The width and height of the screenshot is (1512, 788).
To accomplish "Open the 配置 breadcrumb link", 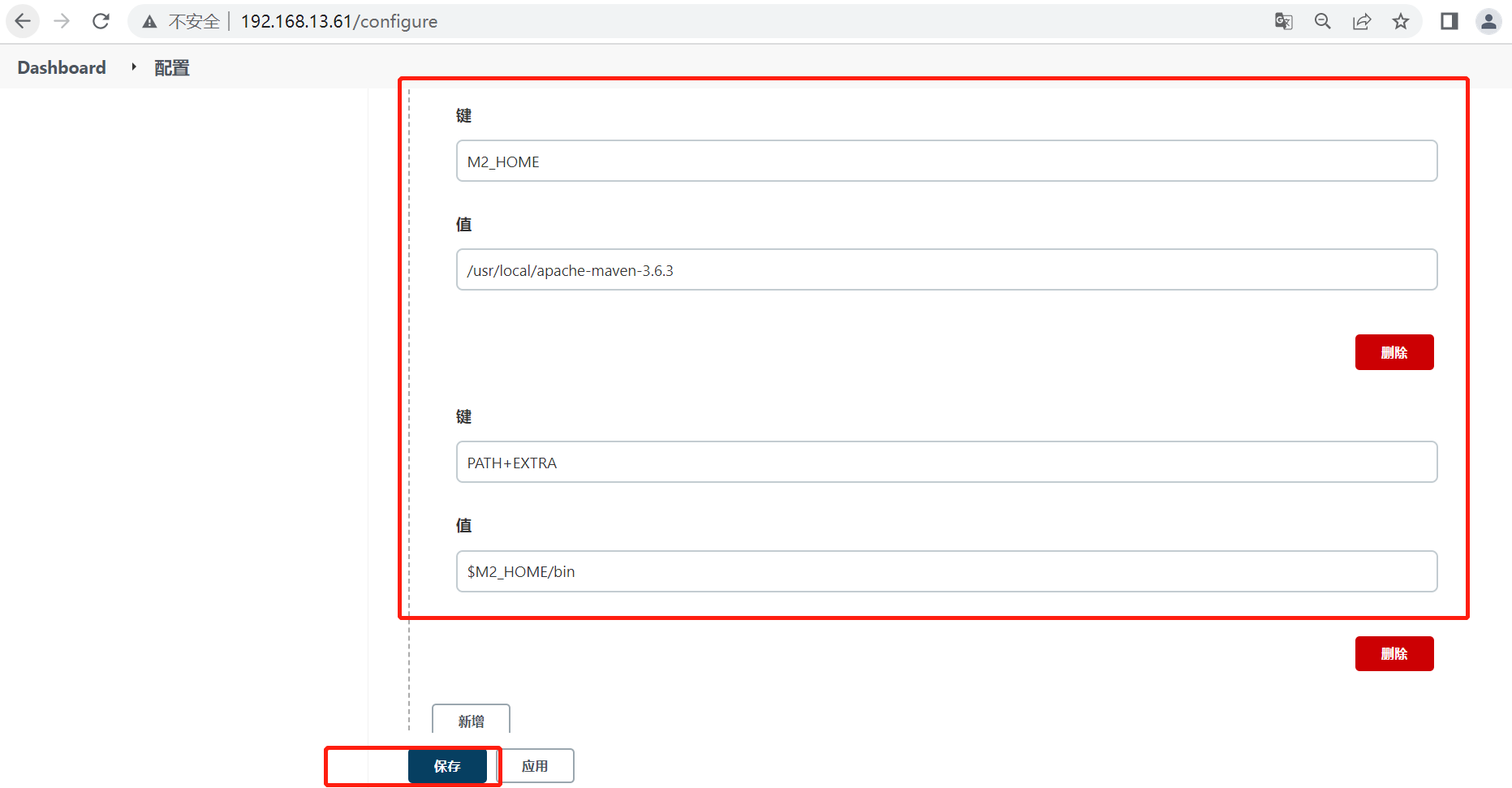I will coord(172,68).
